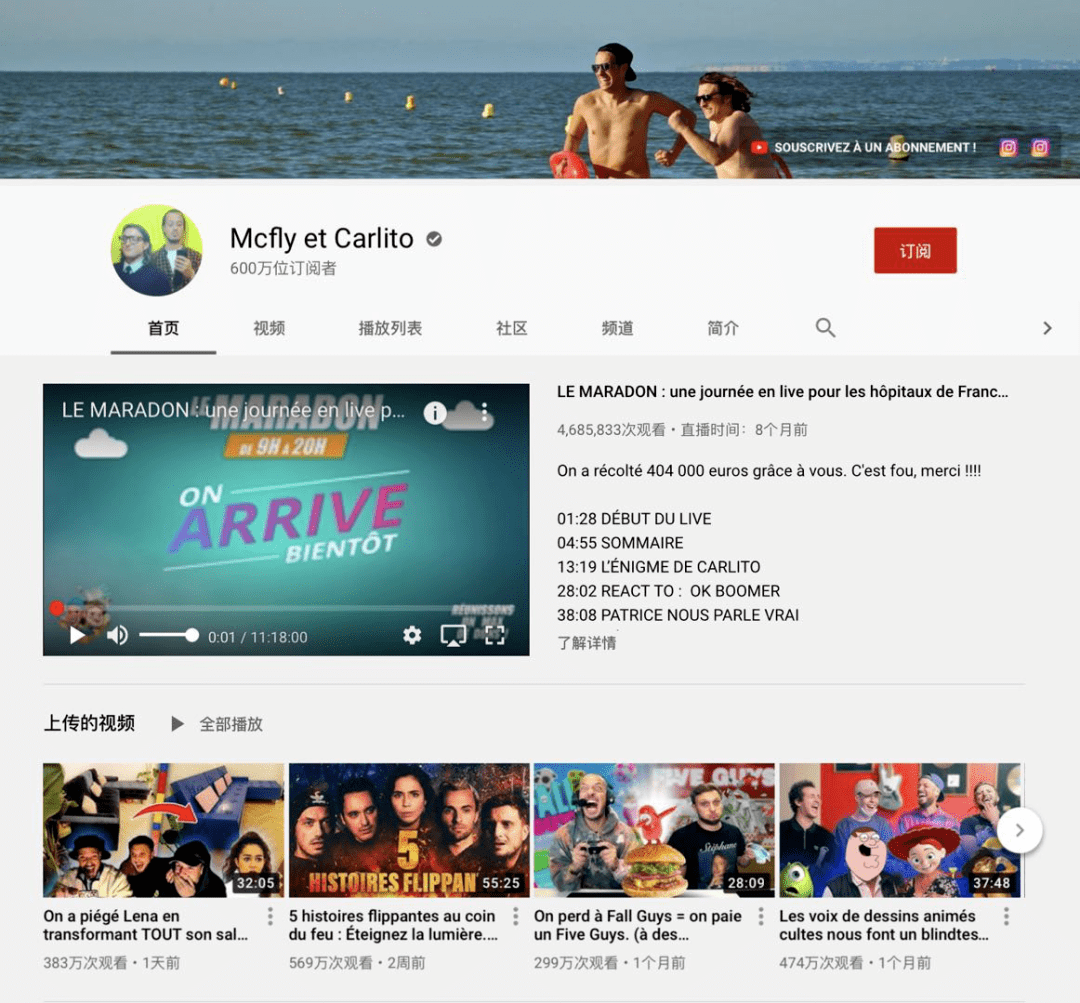Image resolution: width=1080 pixels, height=1003 pixels.
Task: Adjust the player volume slider
Action: coord(169,635)
